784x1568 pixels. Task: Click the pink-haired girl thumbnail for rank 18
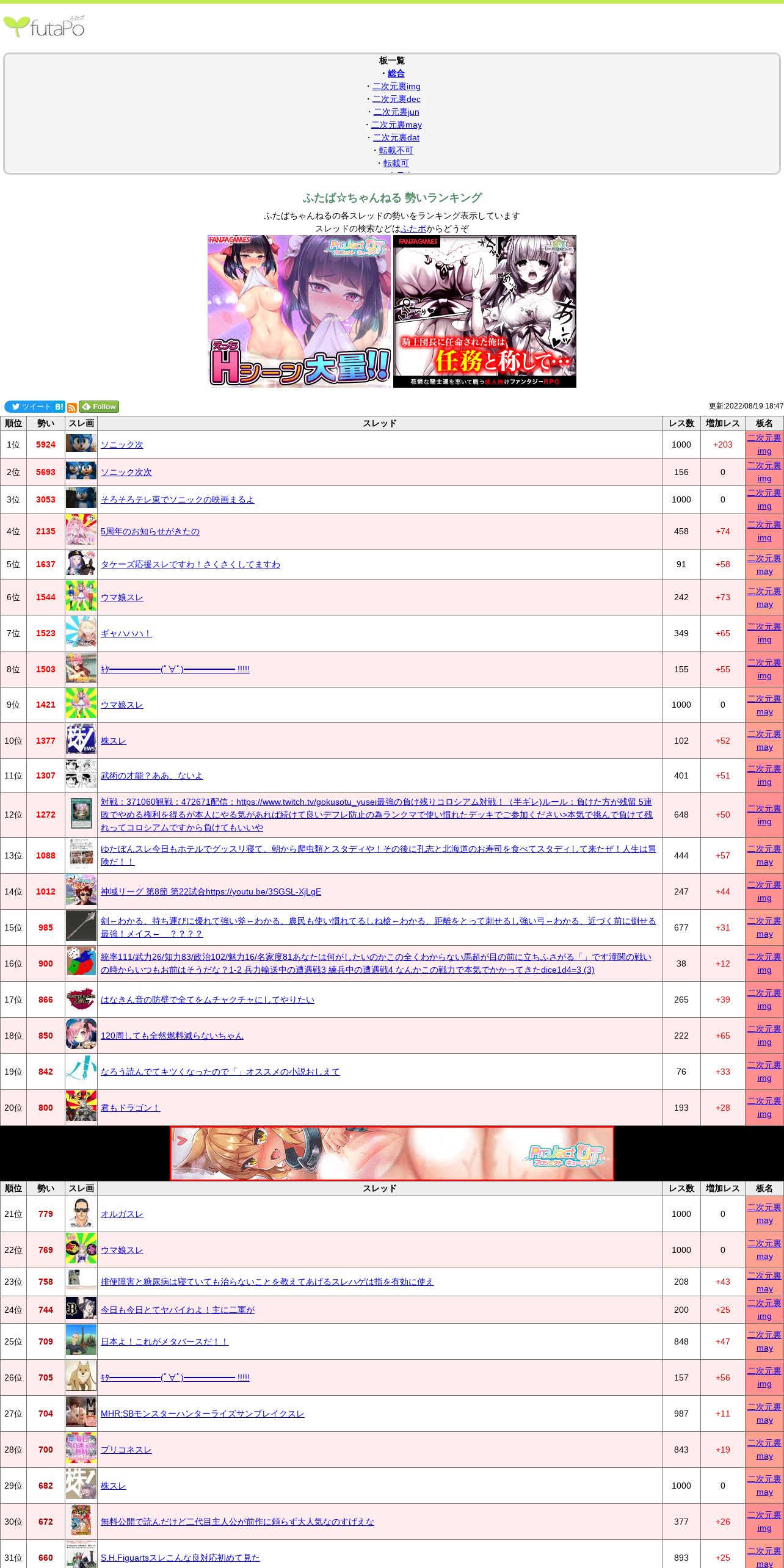point(81,1034)
